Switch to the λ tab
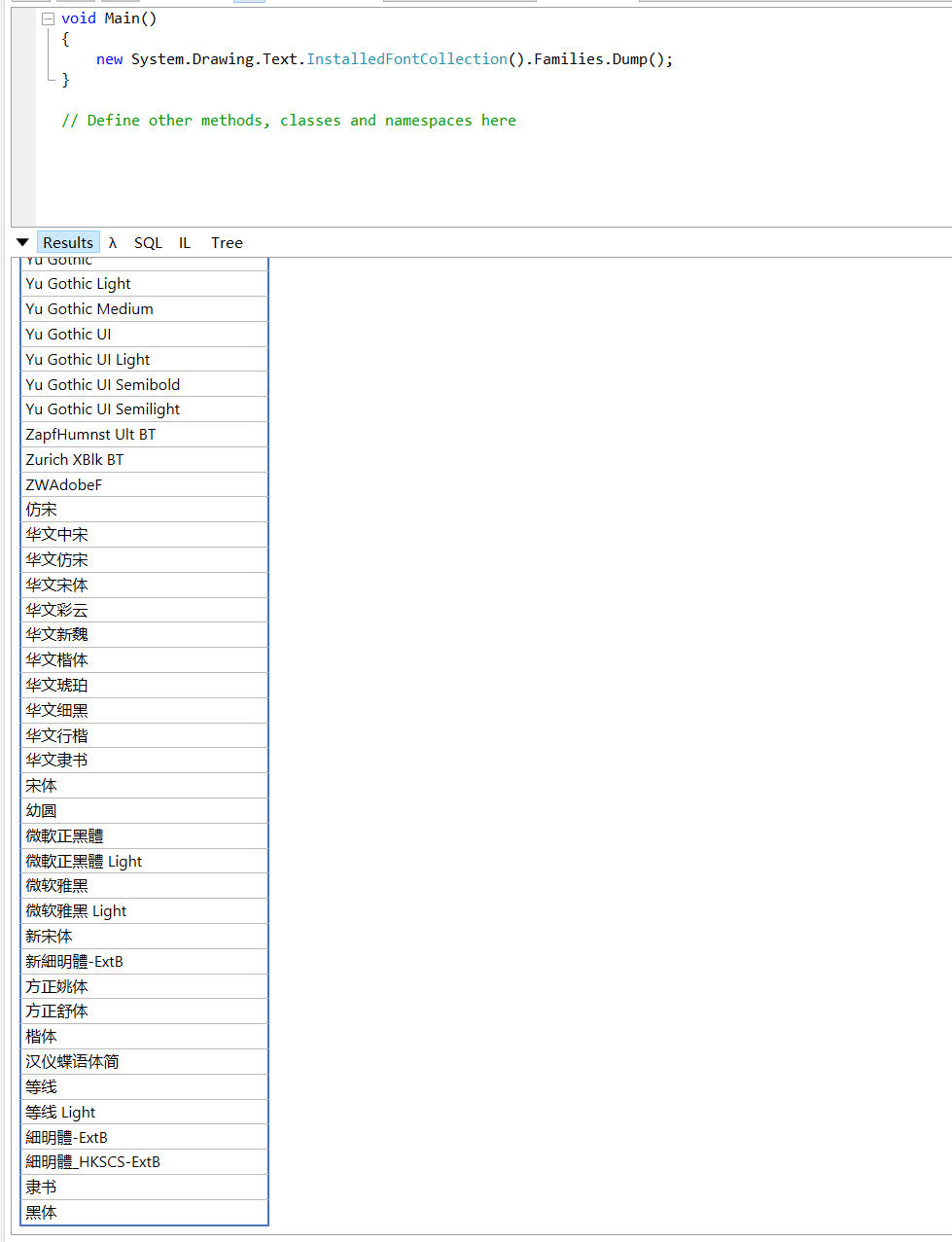The height and width of the screenshot is (1242, 952). coord(113,242)
